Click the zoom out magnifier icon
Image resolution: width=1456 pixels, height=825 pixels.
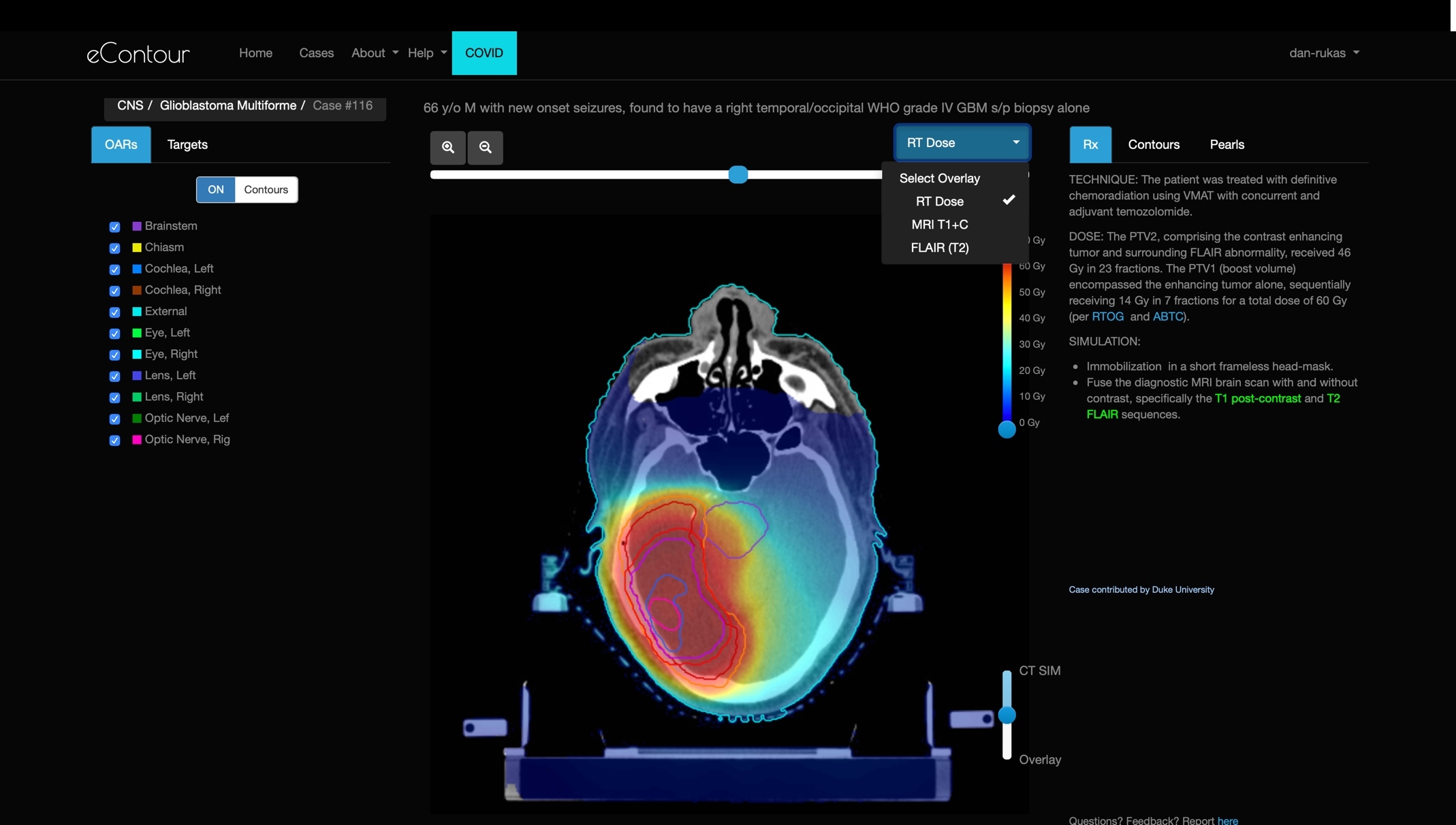[485, 148]
